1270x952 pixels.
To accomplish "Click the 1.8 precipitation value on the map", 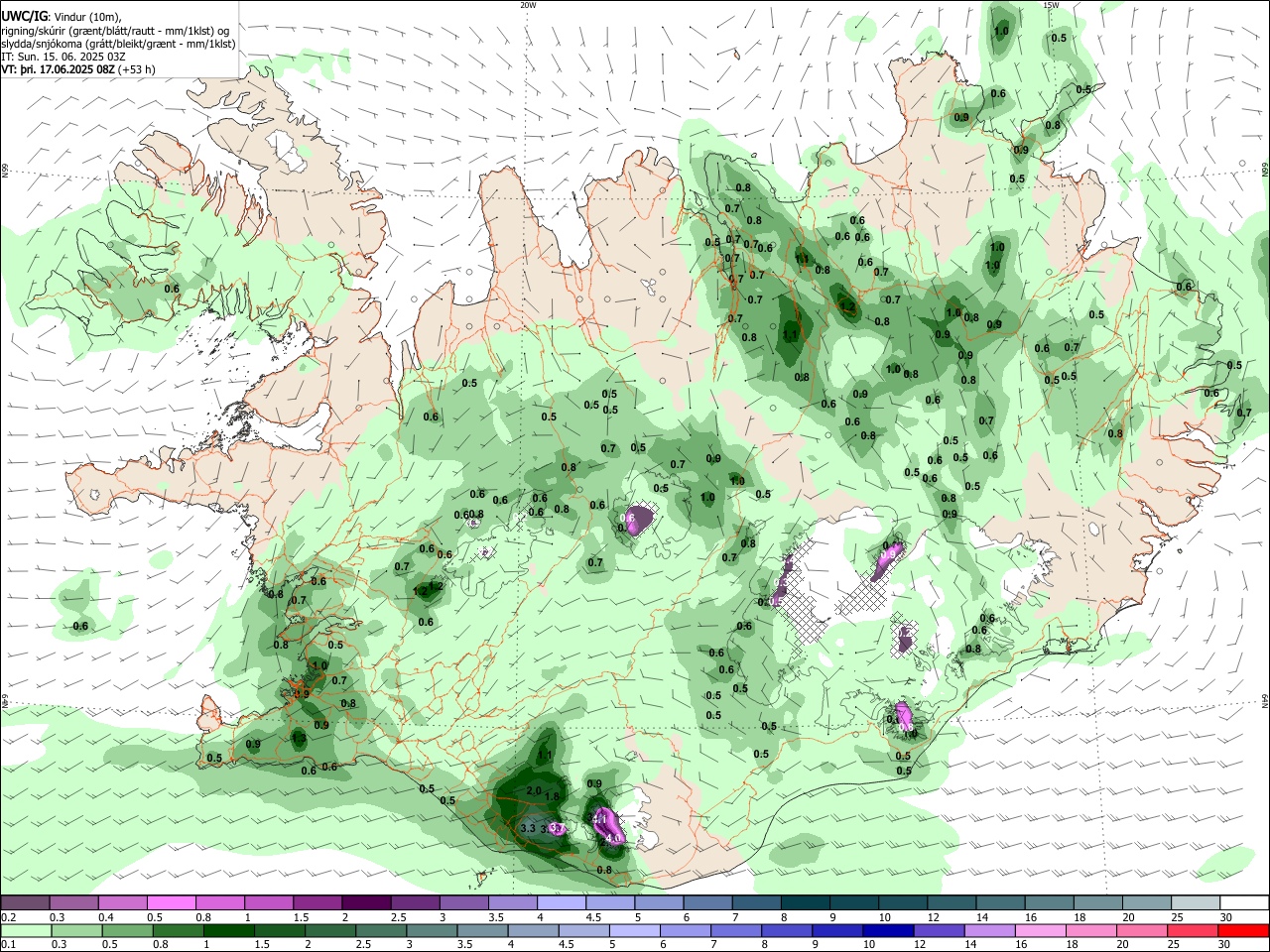I will pos(553,796).
